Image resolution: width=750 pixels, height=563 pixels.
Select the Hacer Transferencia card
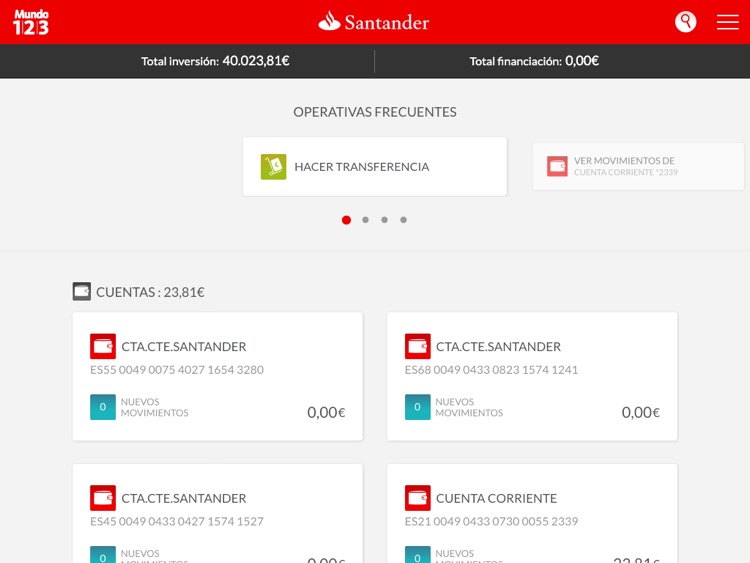click(375, 166)
